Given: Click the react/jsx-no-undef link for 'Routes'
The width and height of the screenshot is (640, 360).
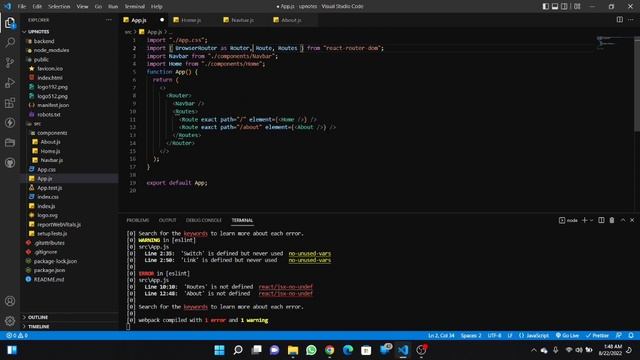Looking at the screenshot, I should click(x=286, y=287).
